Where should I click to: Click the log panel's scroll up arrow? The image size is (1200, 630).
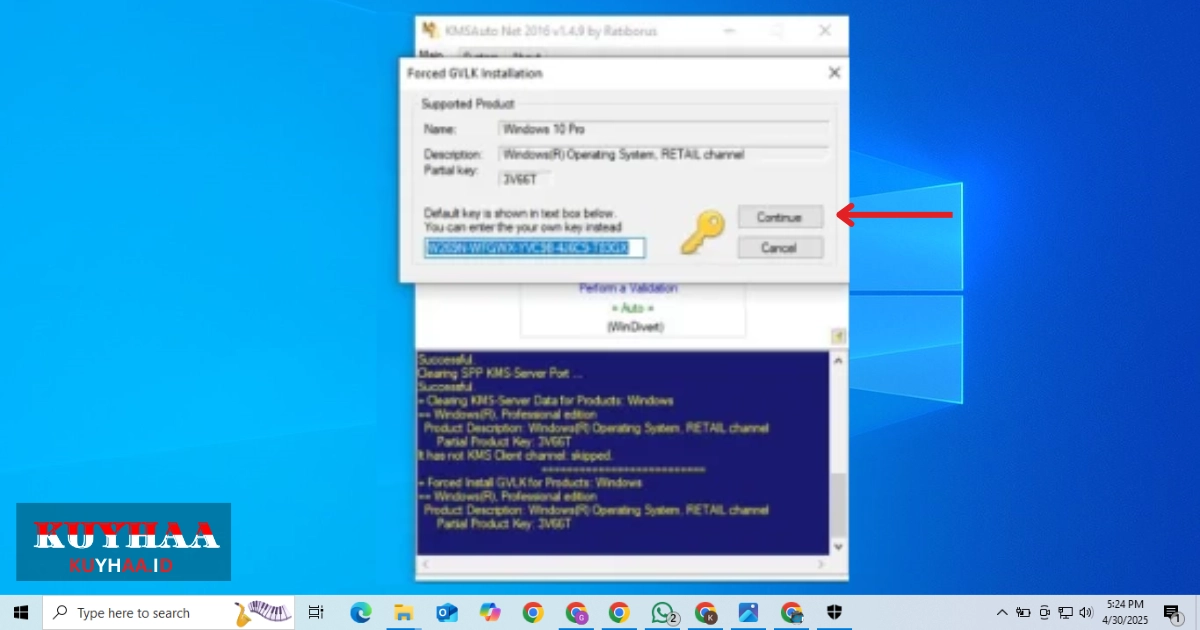838,362
